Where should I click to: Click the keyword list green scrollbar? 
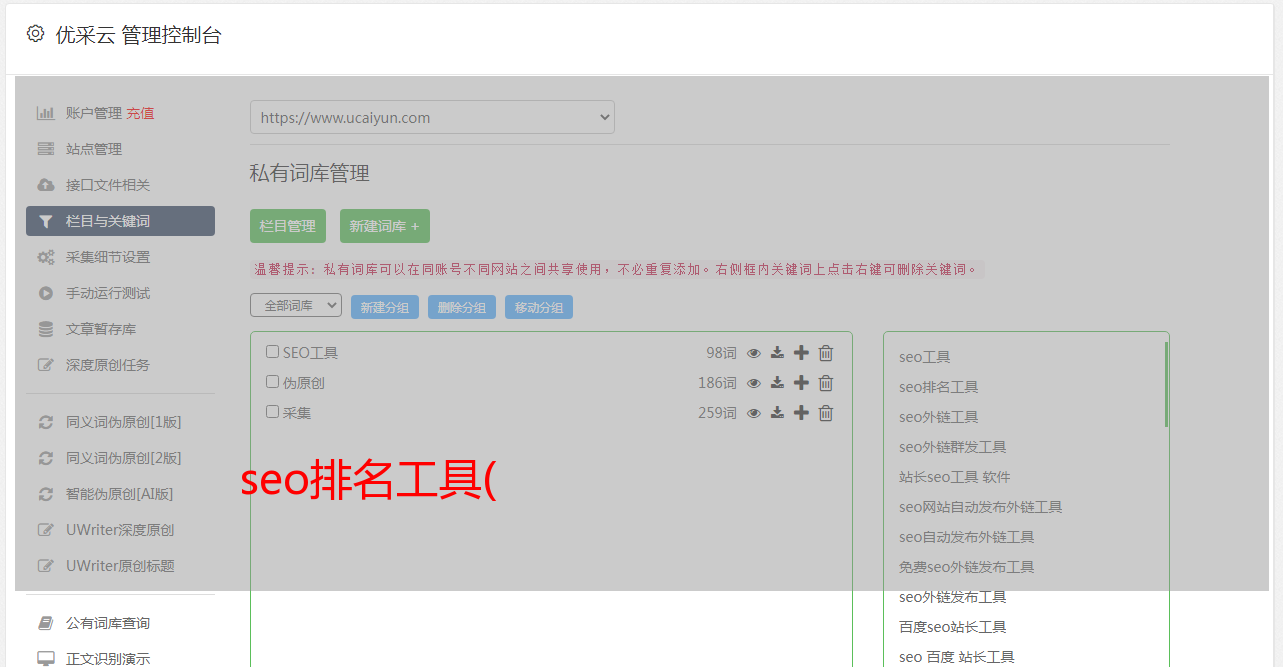coord(1166,384)
